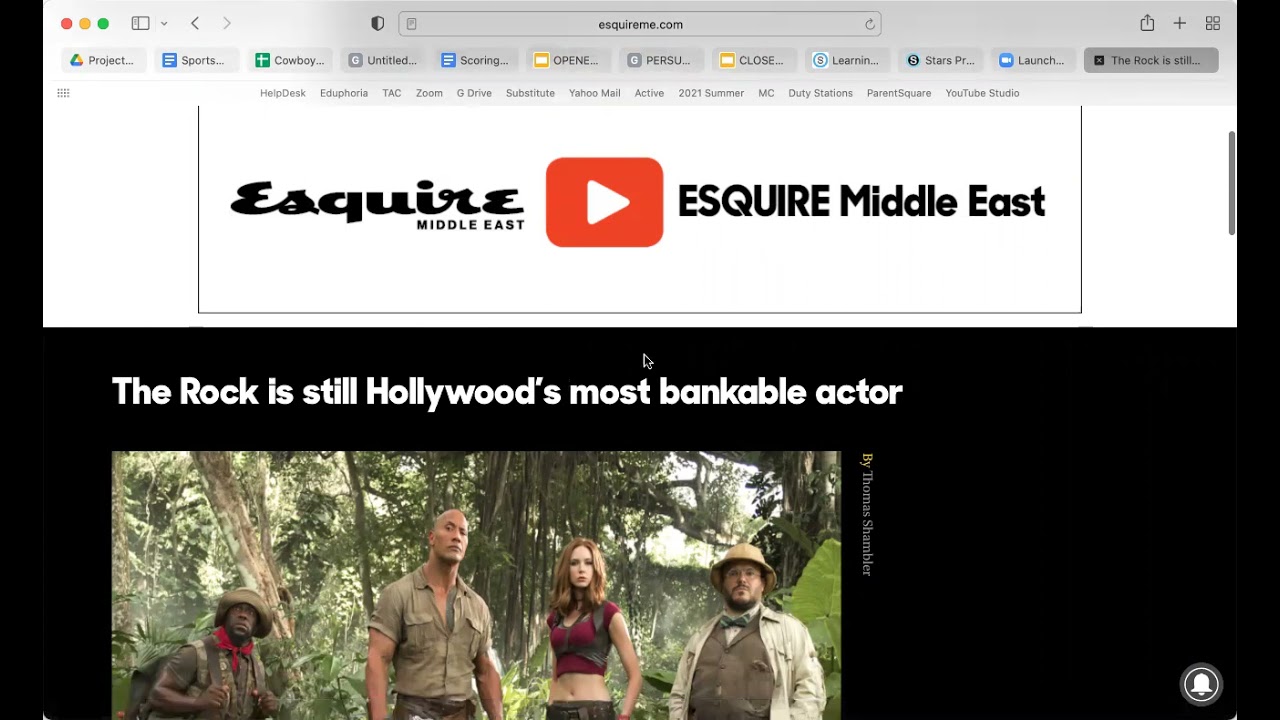Switch to the Scoring... document tab
Screen dimensions: 1280x720
coord(476,60)
